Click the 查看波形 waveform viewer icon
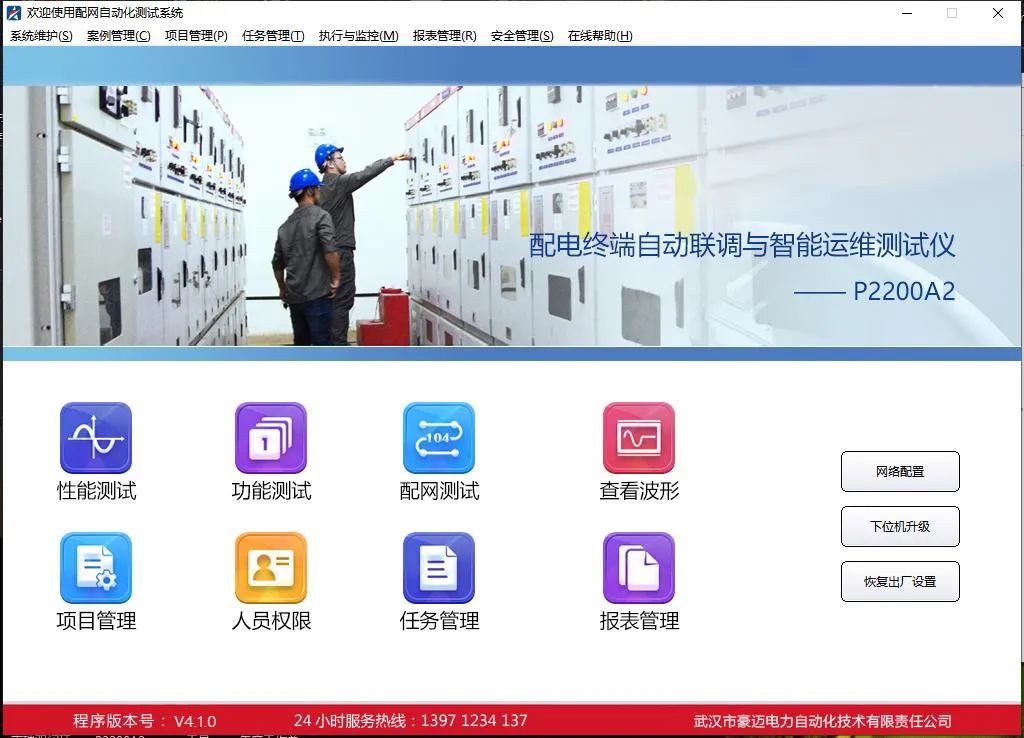1024x738 pixels. pyautogui.click(x=639, y=438)
